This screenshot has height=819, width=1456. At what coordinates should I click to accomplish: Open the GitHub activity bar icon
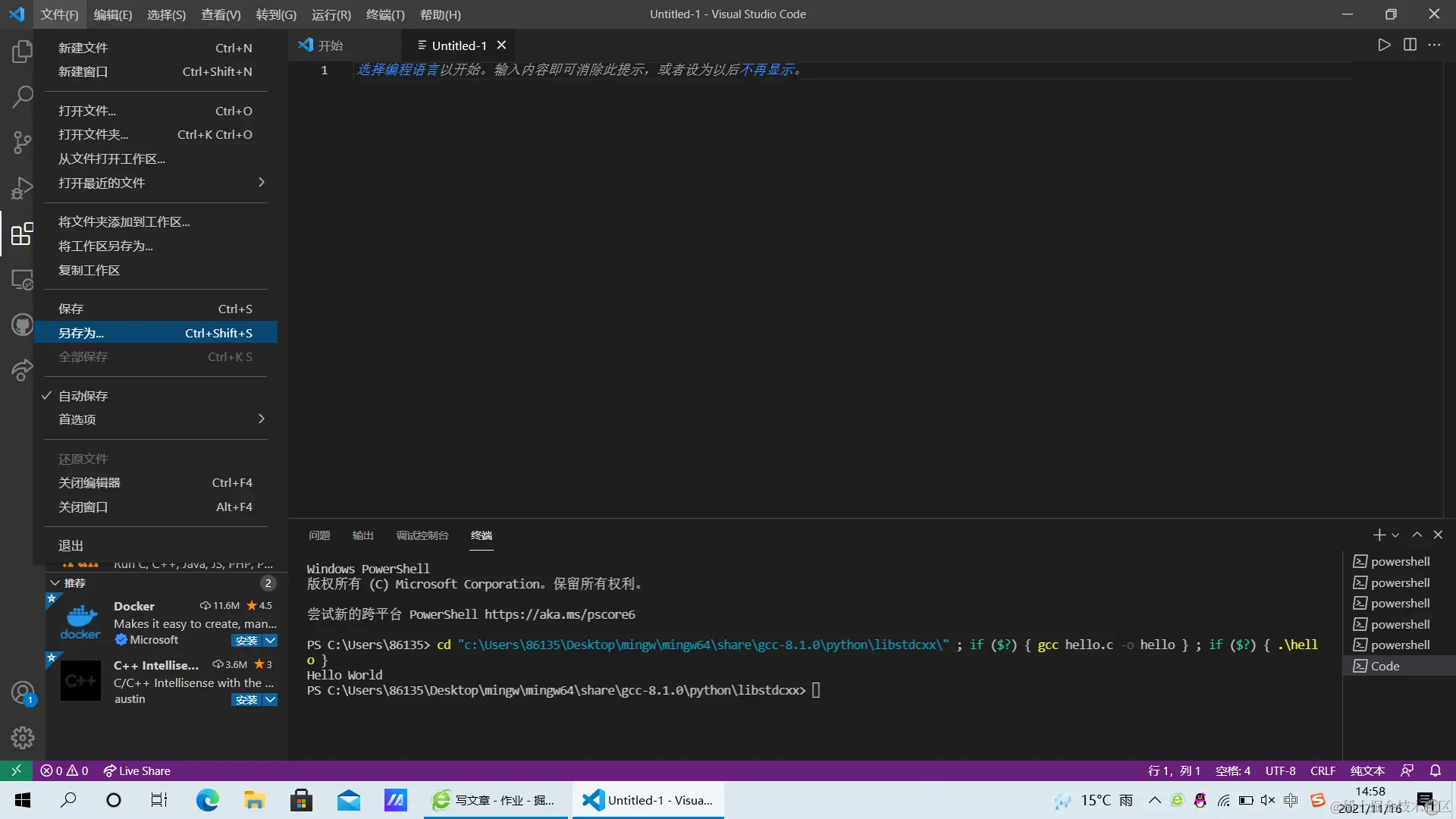(x=22, y=325)
